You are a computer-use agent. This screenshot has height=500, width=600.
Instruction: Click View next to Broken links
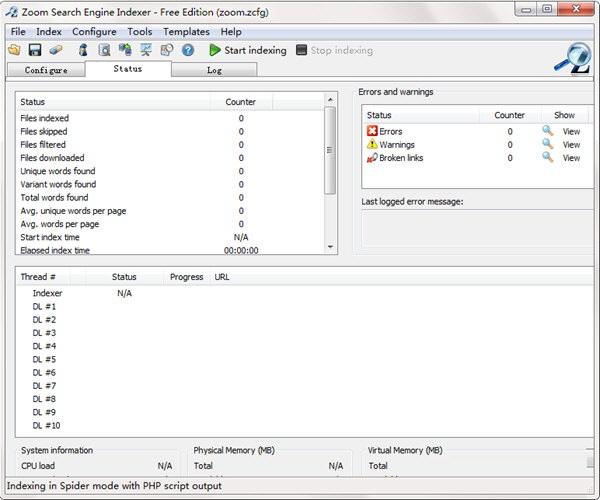(571, 158)
